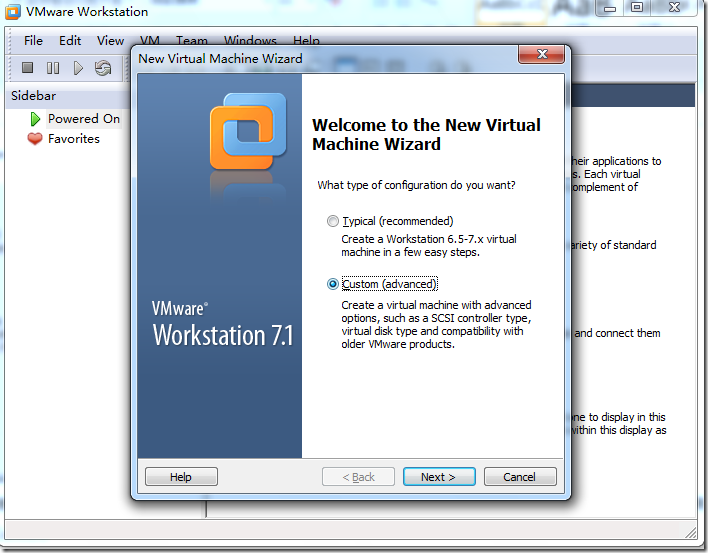The width and height of the screenshot is (708, 553).
Task: Click the Cancel button in the wizard
Action: 520,477
